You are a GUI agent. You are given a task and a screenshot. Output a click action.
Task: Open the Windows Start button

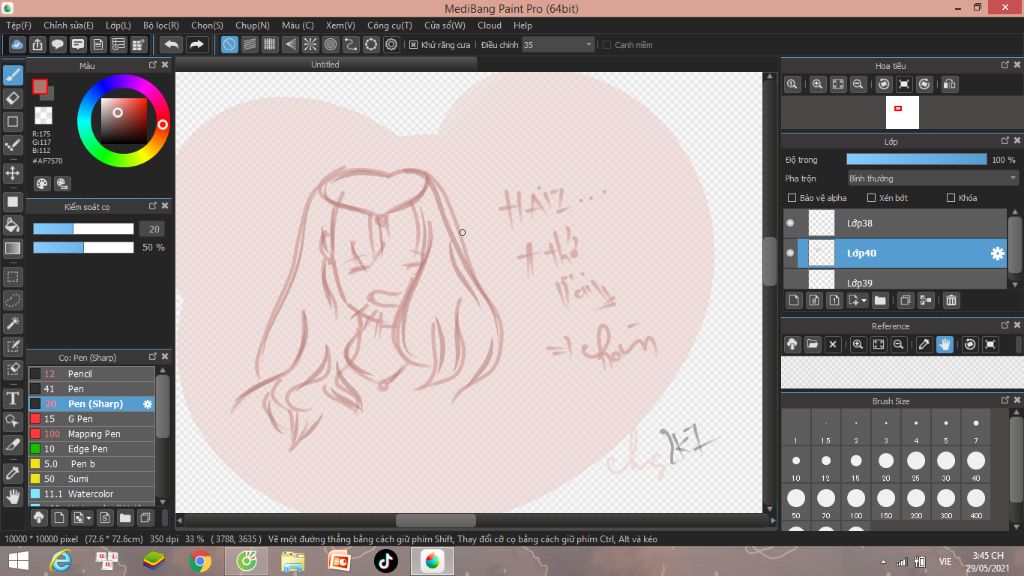coord(18,561)
